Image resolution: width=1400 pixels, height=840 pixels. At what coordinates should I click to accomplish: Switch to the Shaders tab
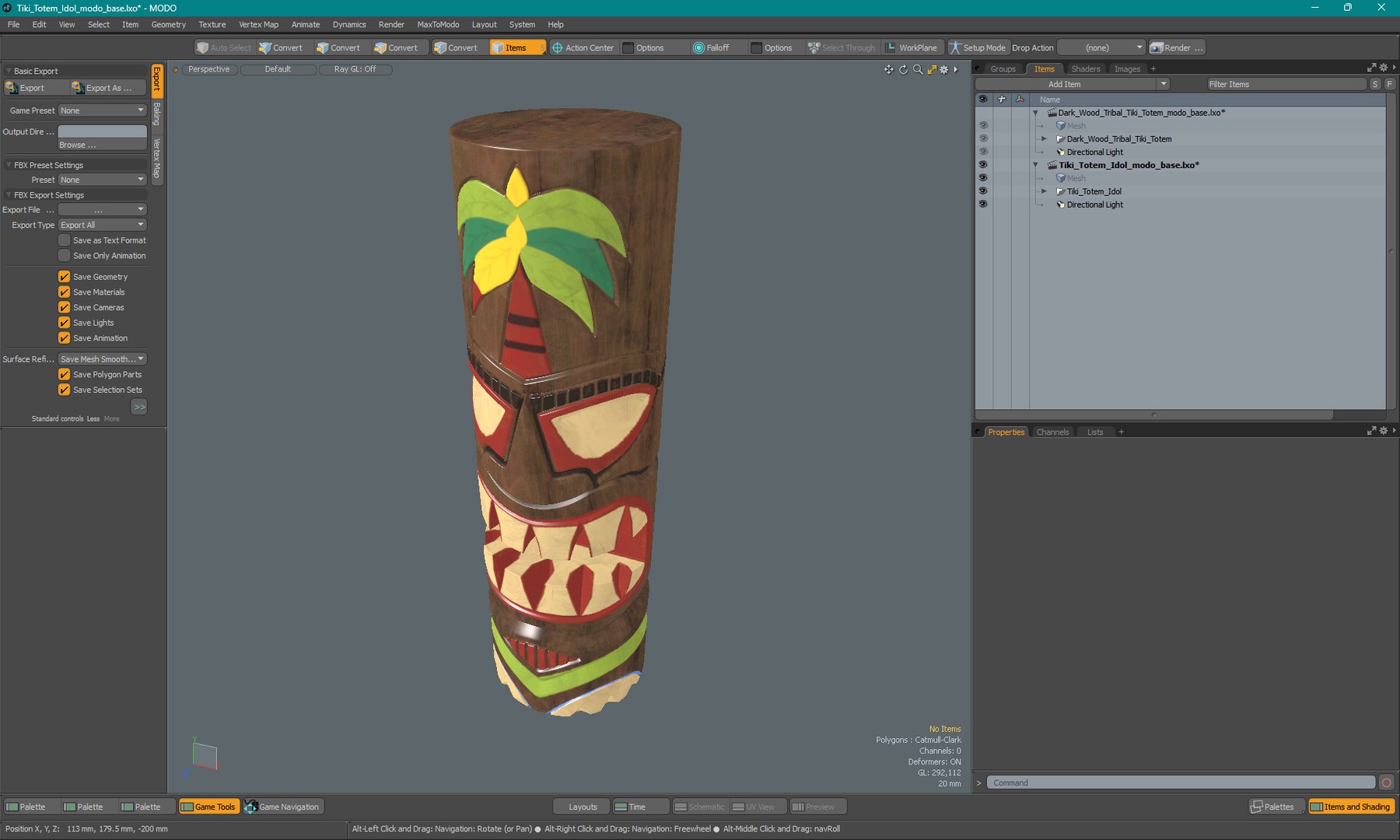coord(1085,68)
